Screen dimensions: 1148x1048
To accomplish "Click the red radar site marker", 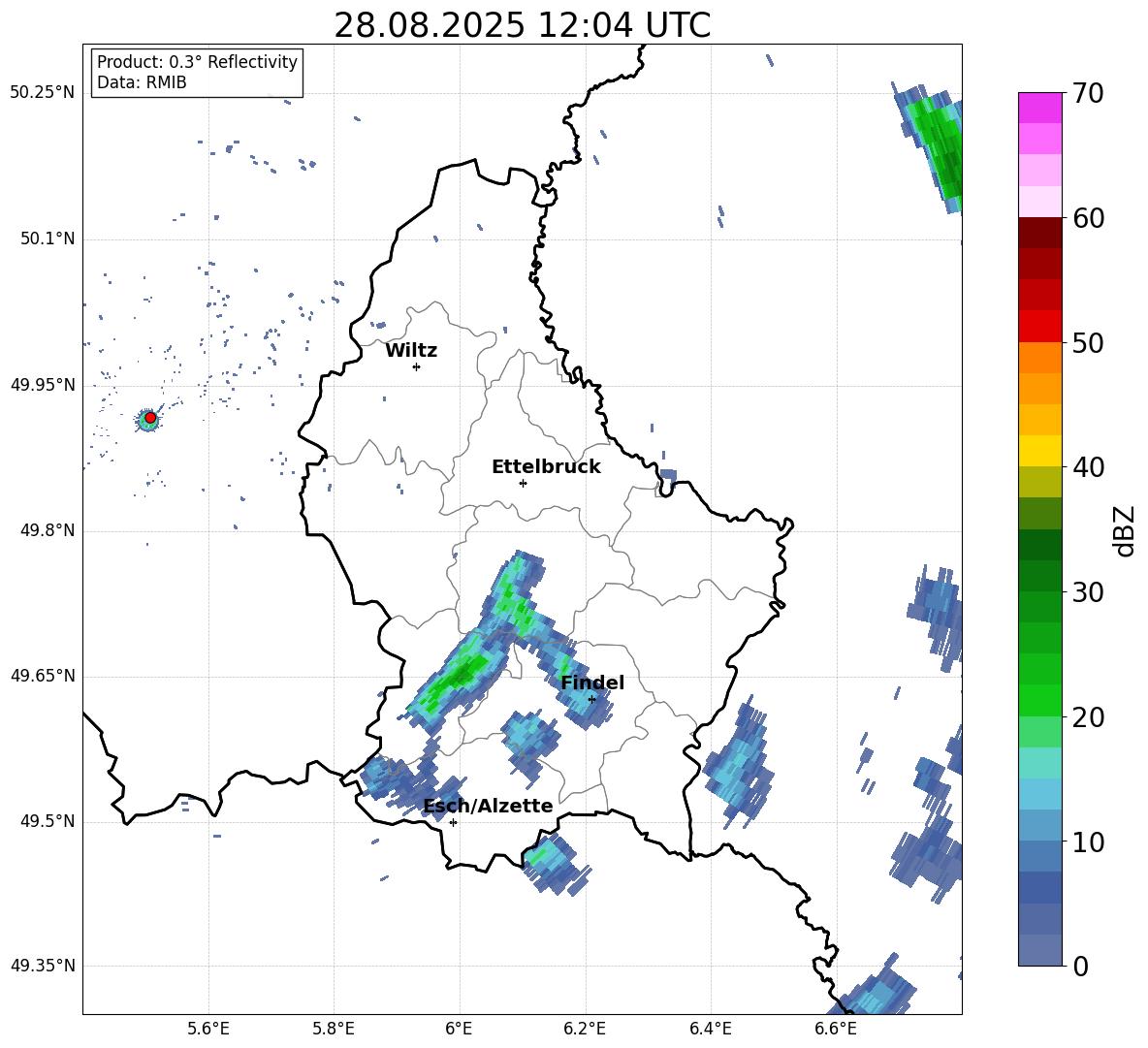I will [x=150, y=418].
